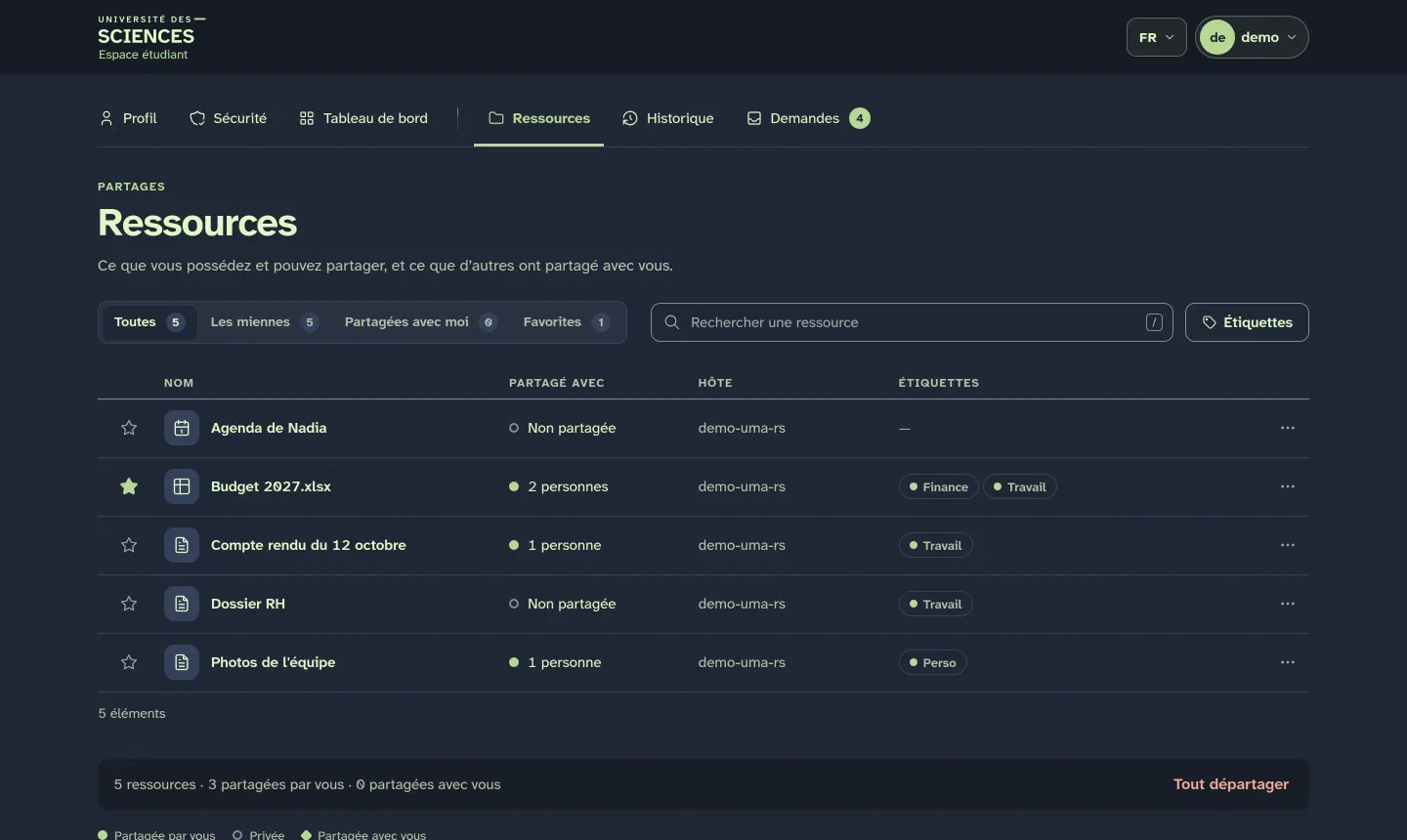Open Photos de l'équipe
Viewport: 1407px width, 840px height.
click(273, 662)
